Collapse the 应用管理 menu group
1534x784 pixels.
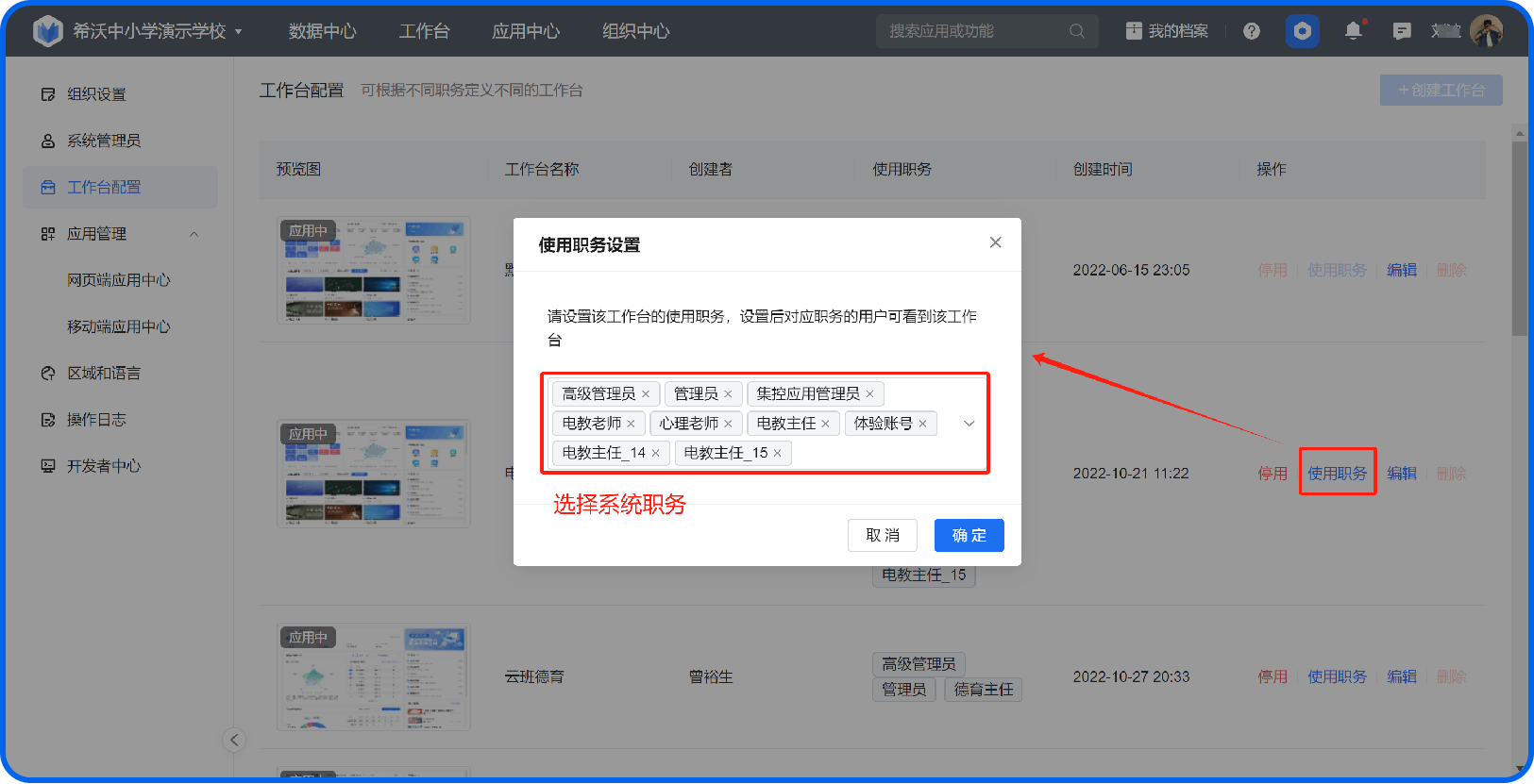pyautogui.click(x=194, y=234)
